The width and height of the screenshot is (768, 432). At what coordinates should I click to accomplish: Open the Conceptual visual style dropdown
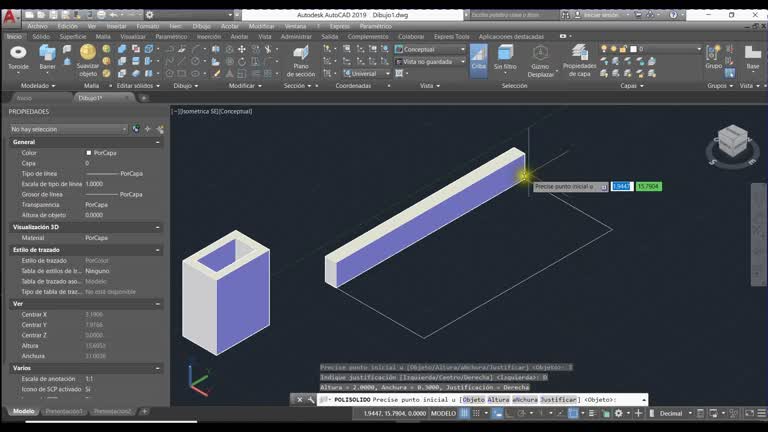431,49
